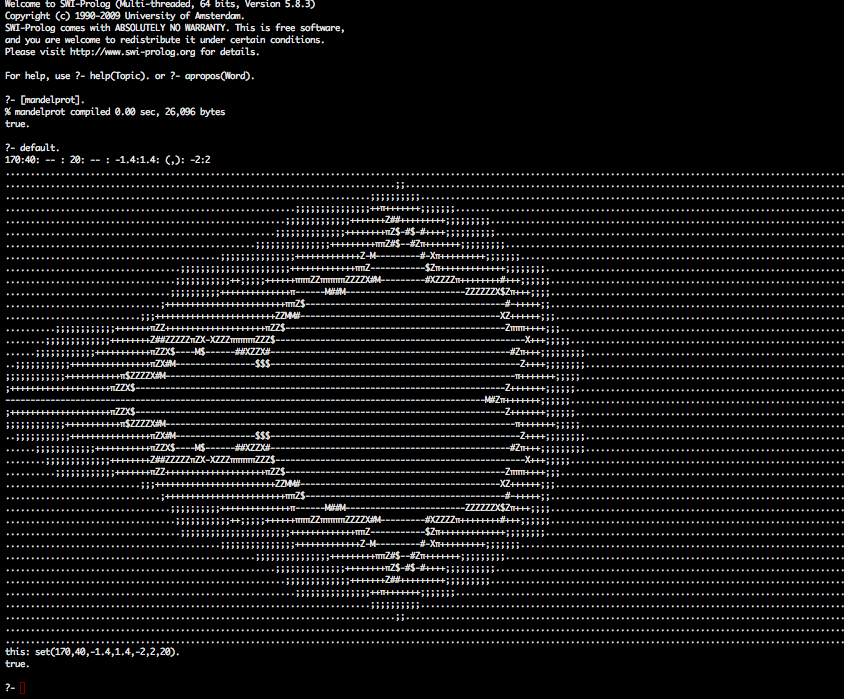
Task: Click the 'SWI-Prolog comes with ABSOLUTELY NO WARRANTY' line
Action: [x=174, y=28]
